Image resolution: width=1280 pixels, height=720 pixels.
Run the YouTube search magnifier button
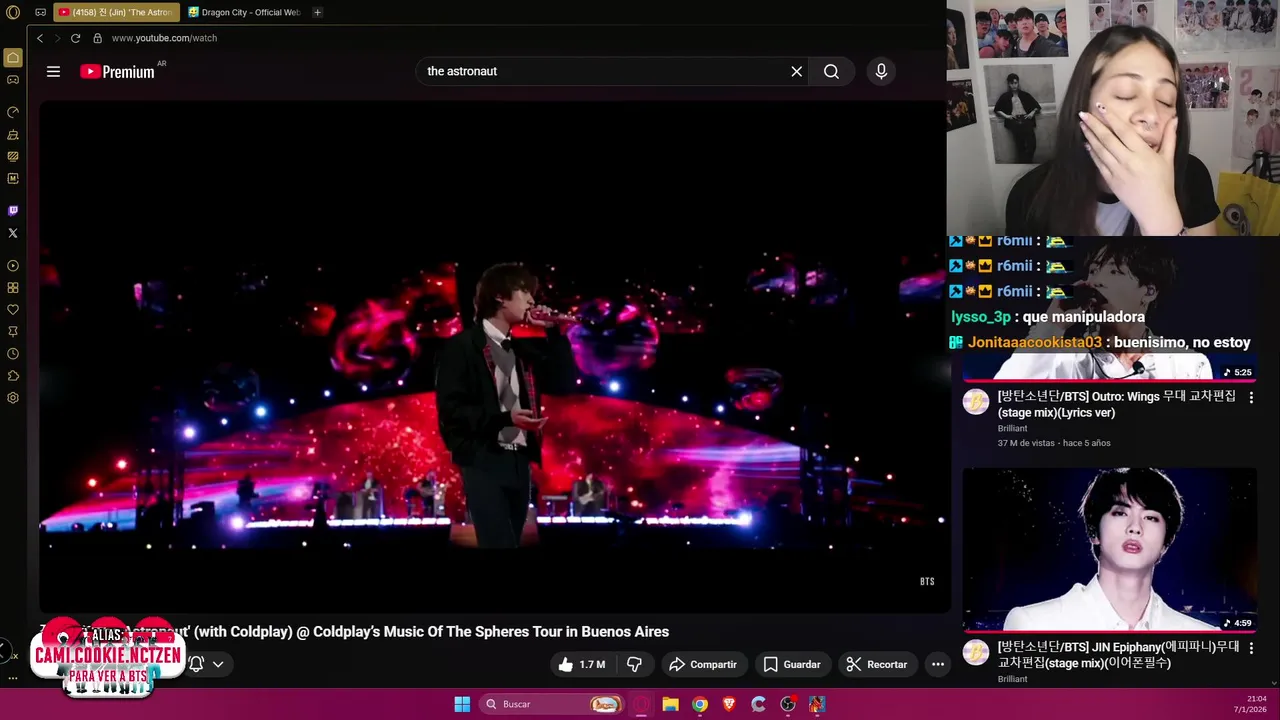tap(831, 71)
